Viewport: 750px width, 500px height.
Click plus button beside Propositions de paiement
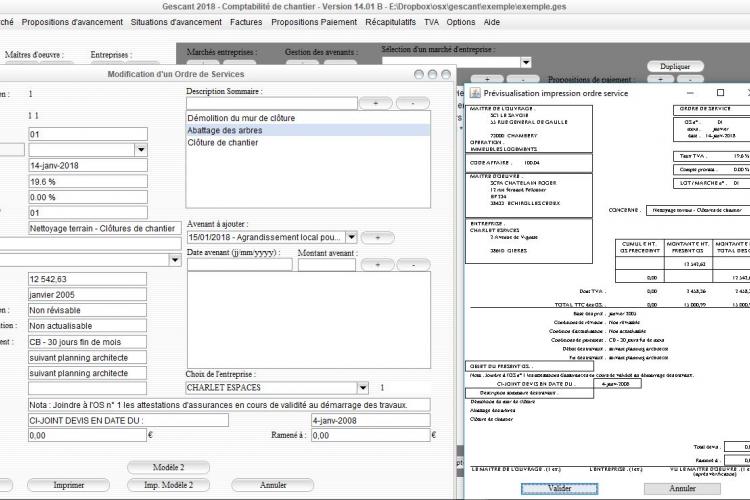pyautogui.click(x=660, y=79)
